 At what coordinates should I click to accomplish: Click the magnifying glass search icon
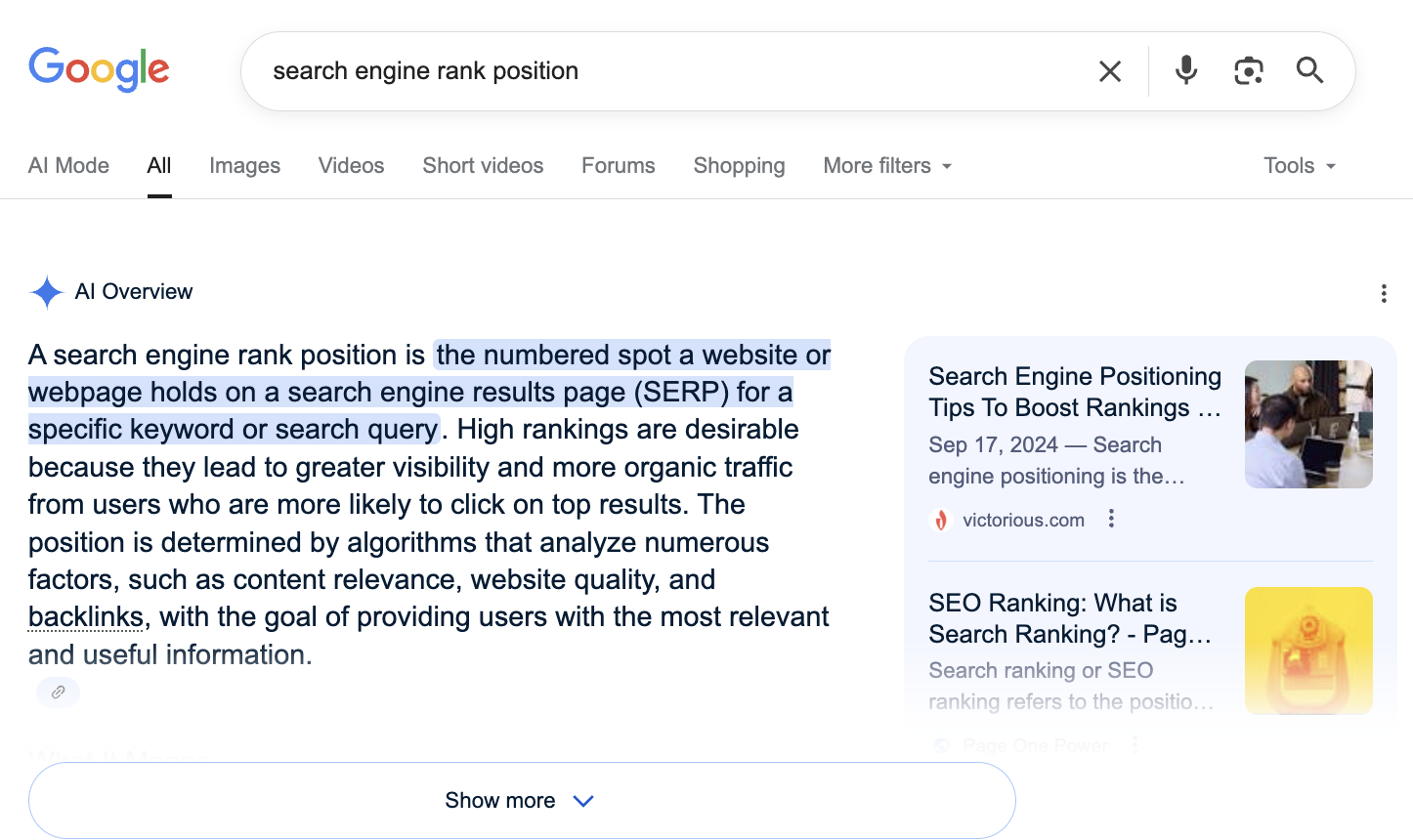pos(1309,70)
